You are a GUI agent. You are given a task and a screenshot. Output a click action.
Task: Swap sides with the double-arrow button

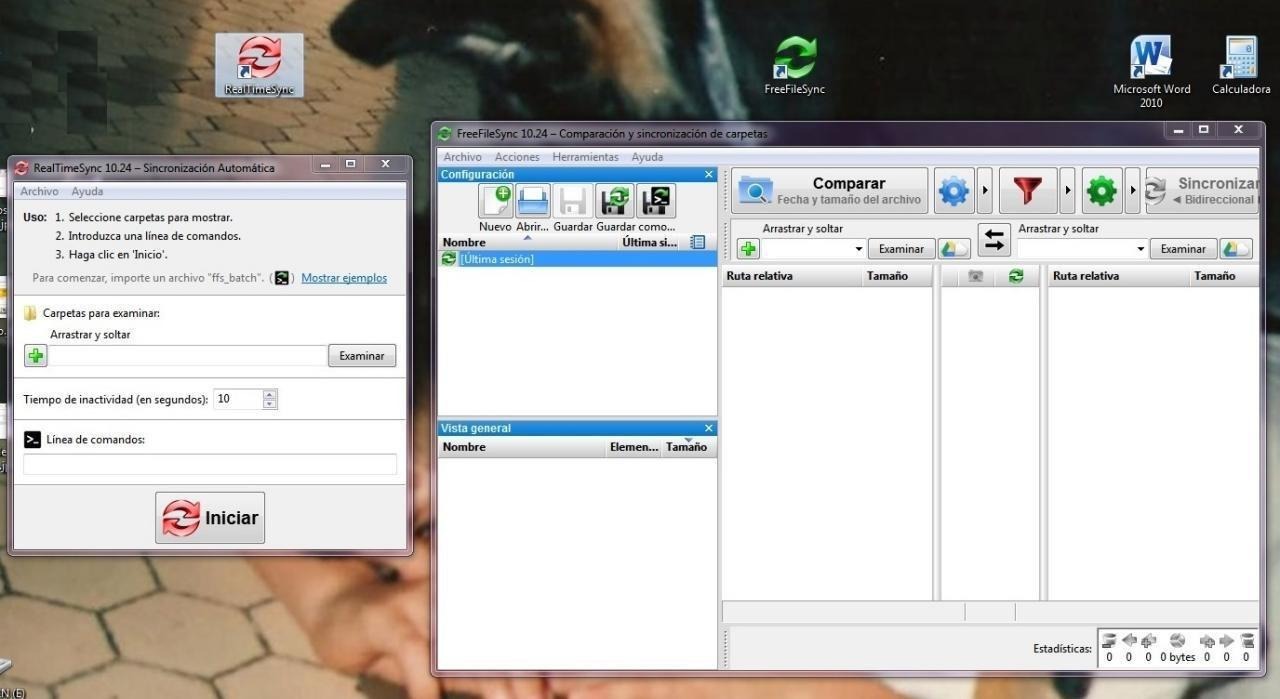(x=994, y=240)
